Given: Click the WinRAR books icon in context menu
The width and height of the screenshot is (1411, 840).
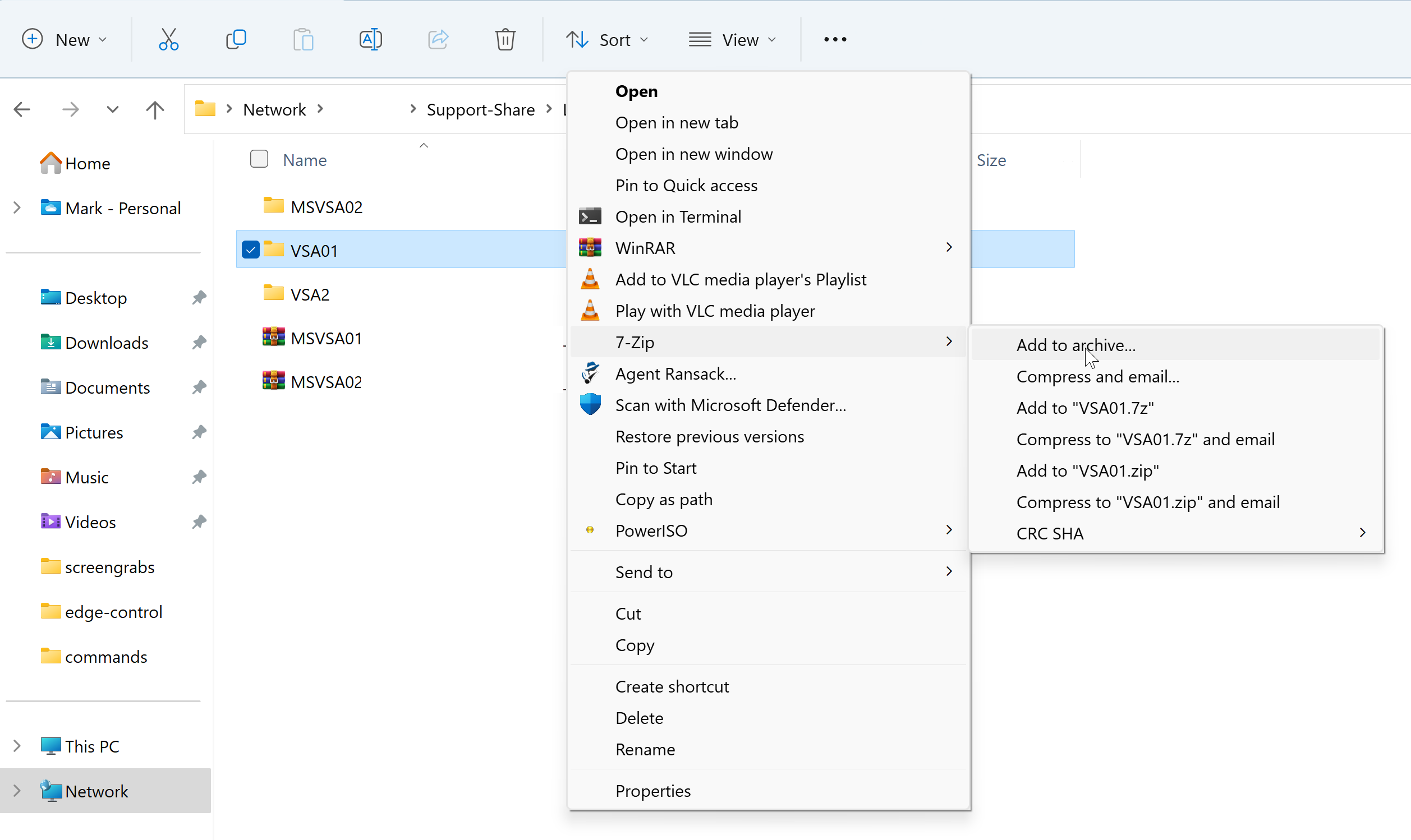Looking at the screenshot, I should (x=590, y=248).
